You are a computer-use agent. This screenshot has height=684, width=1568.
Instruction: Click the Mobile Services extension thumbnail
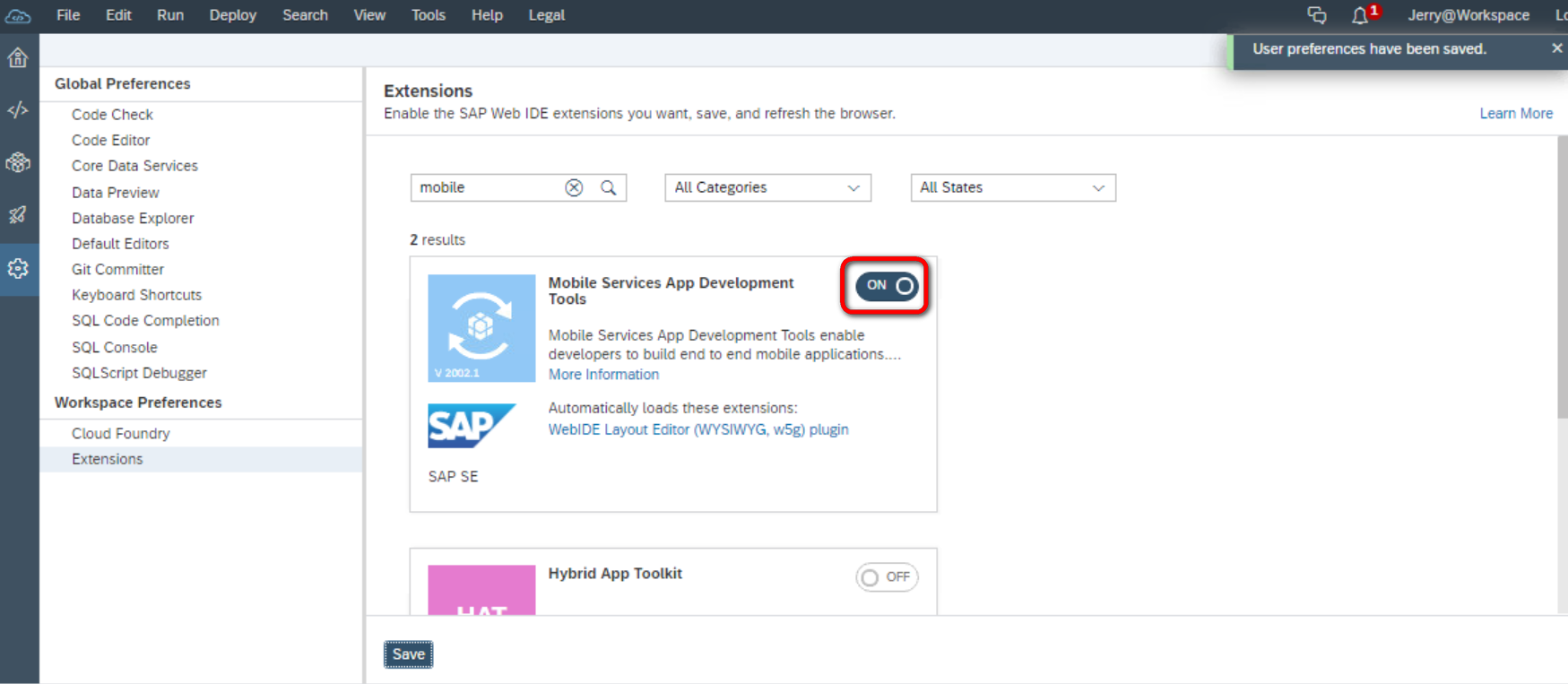pos(481,328)
